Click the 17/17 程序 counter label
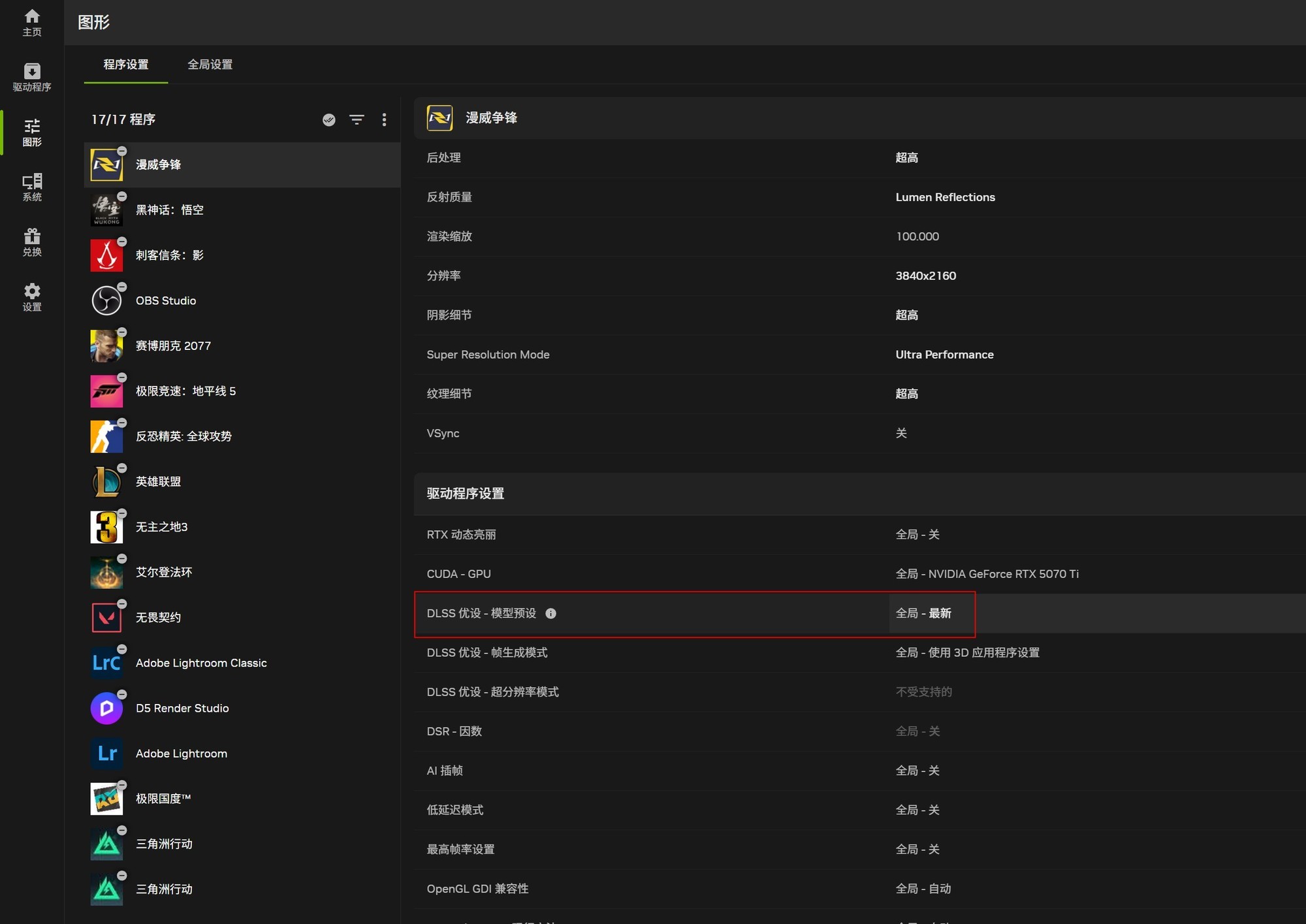1306x924 pixels. (123, 119)
